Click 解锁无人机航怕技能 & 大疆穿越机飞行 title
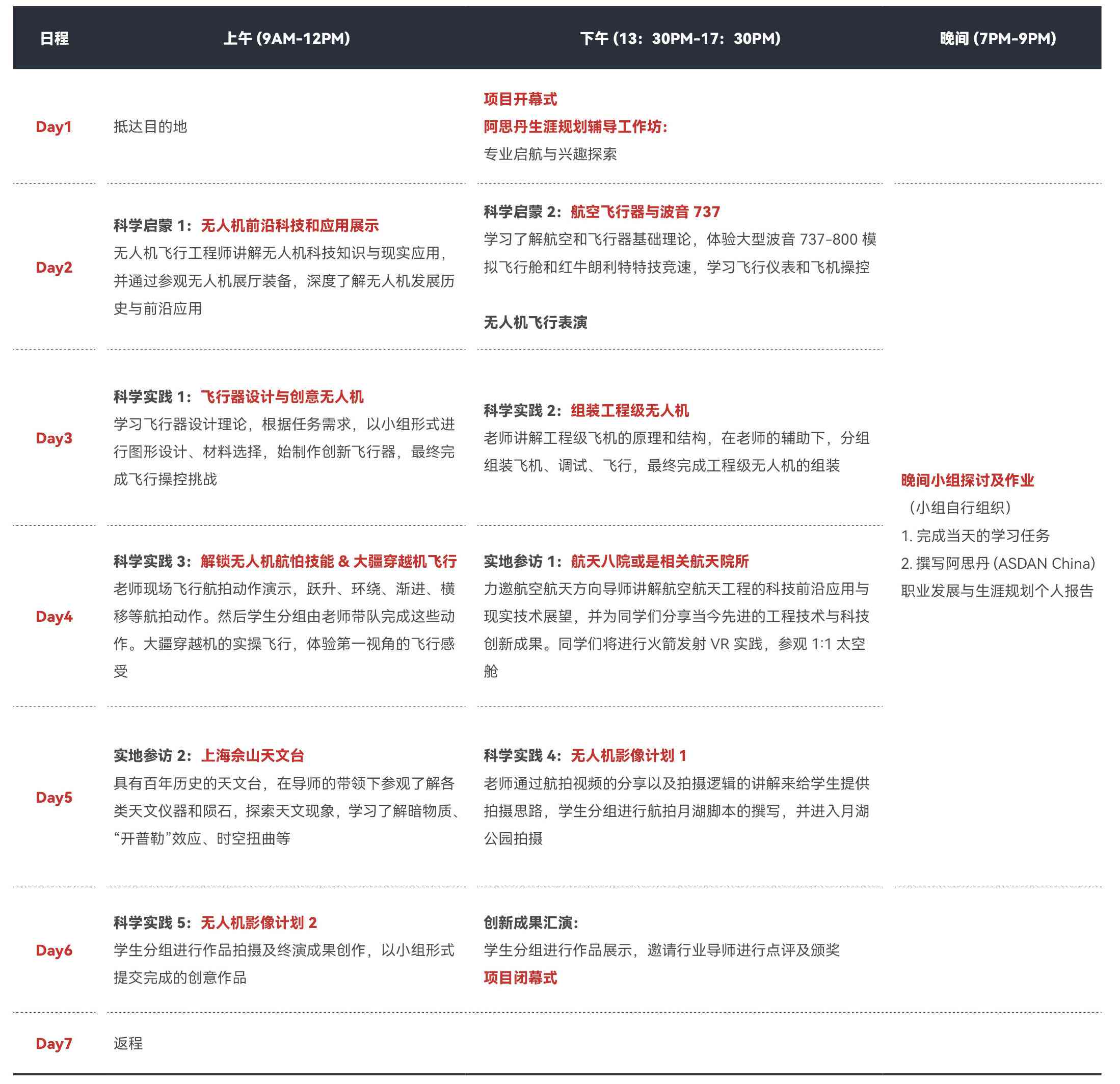The width and height of the screenshot is (1120, 1084). (329, 561)
